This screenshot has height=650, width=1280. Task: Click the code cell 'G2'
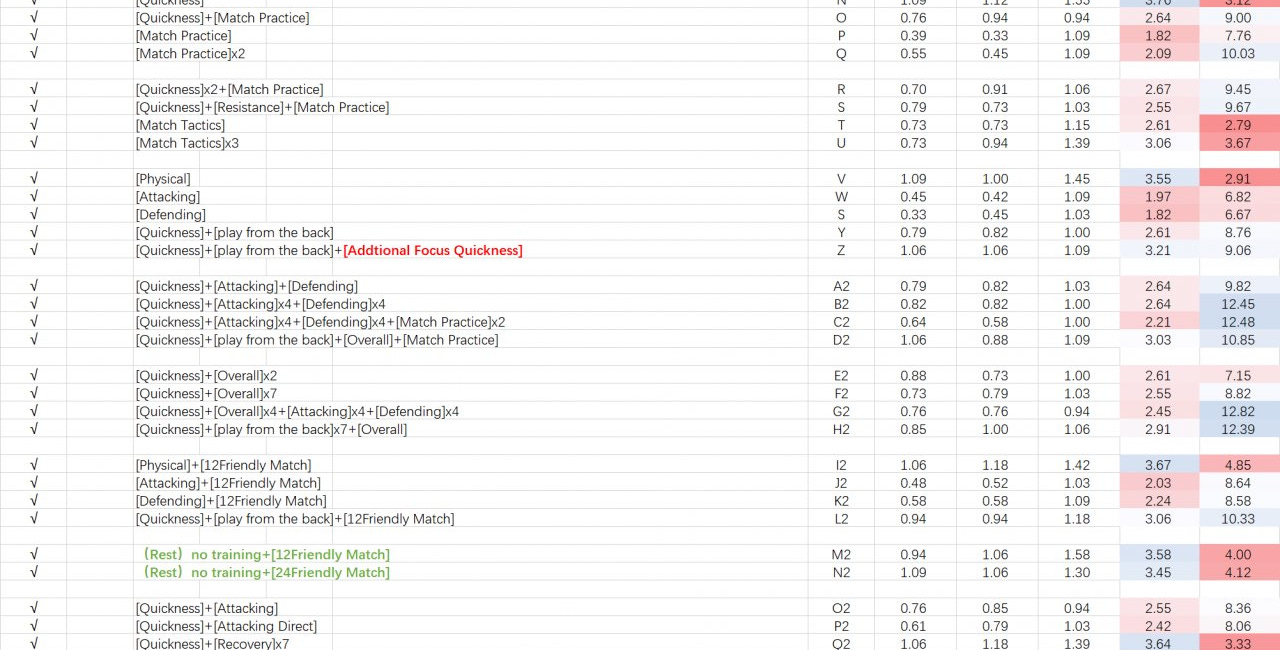(841, 411)
